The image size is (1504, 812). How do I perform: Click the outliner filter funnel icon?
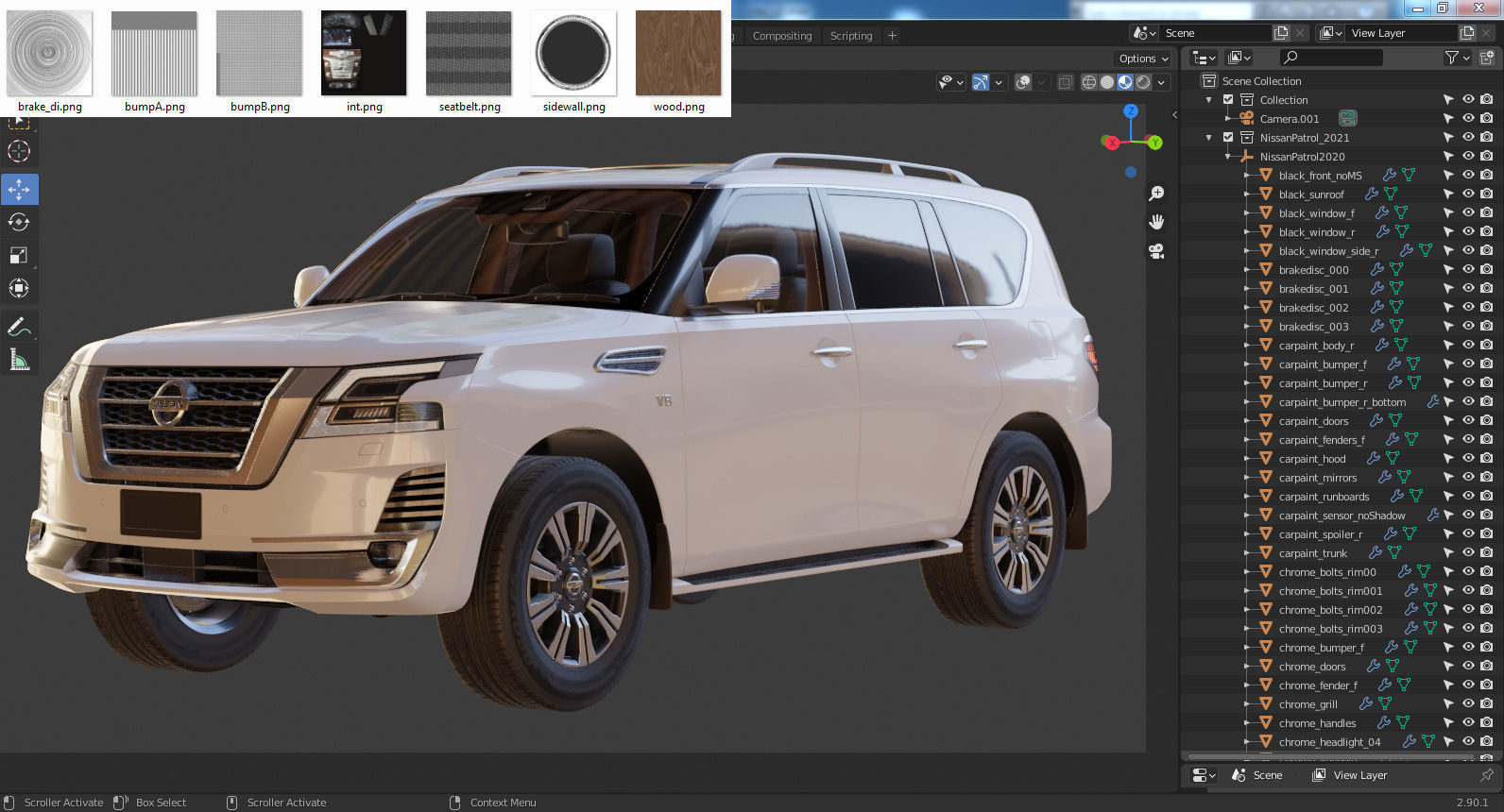pos(1452,58)
